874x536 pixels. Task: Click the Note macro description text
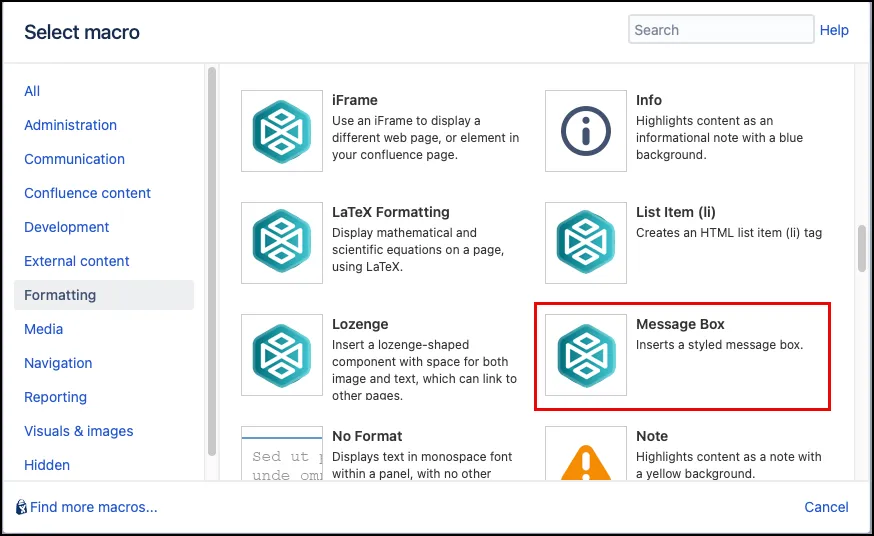click(x=729, y=465)
